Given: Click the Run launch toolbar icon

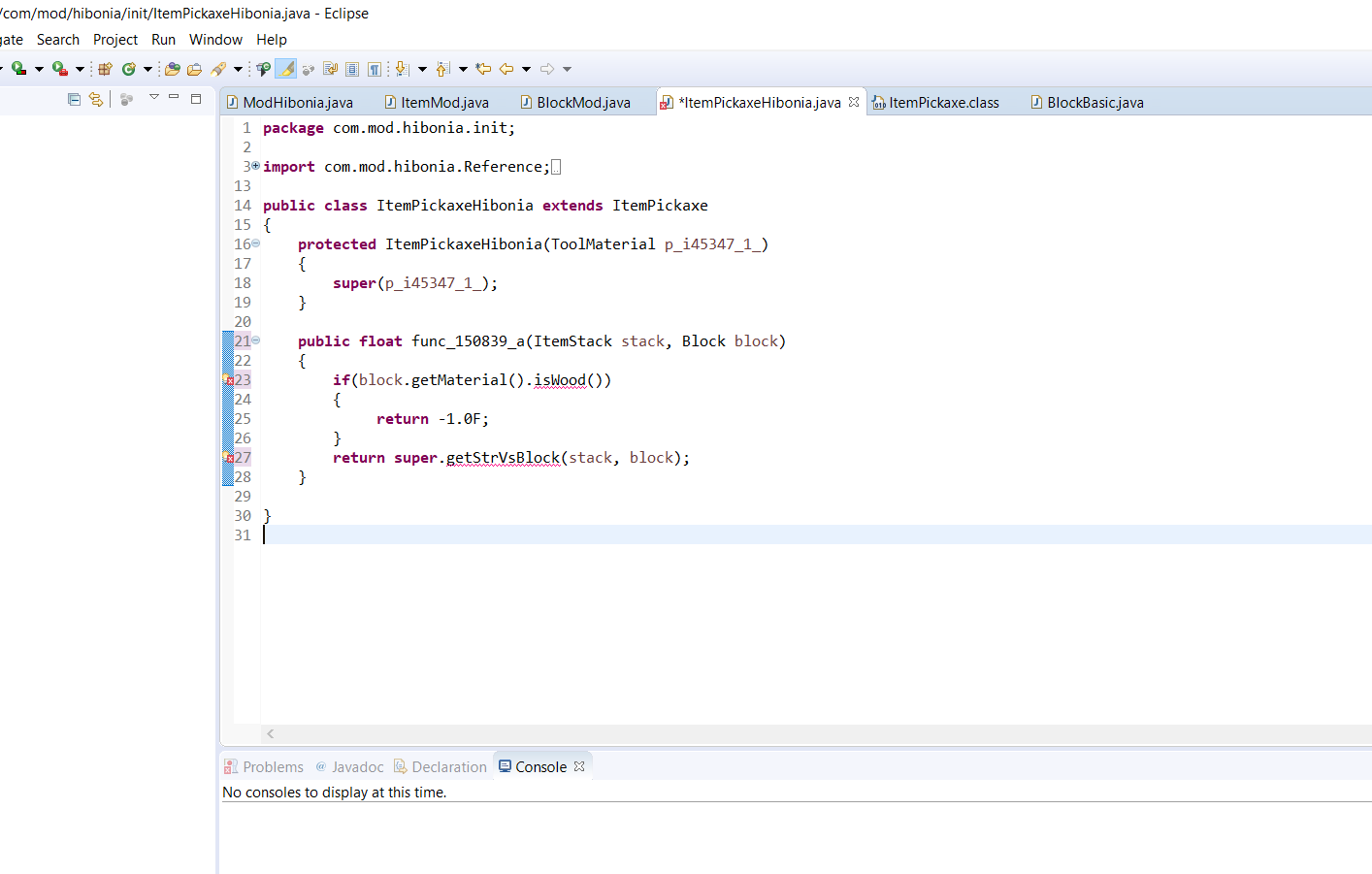Looking at the screenshot, I should pyautogui.click(x=18, y=69).
